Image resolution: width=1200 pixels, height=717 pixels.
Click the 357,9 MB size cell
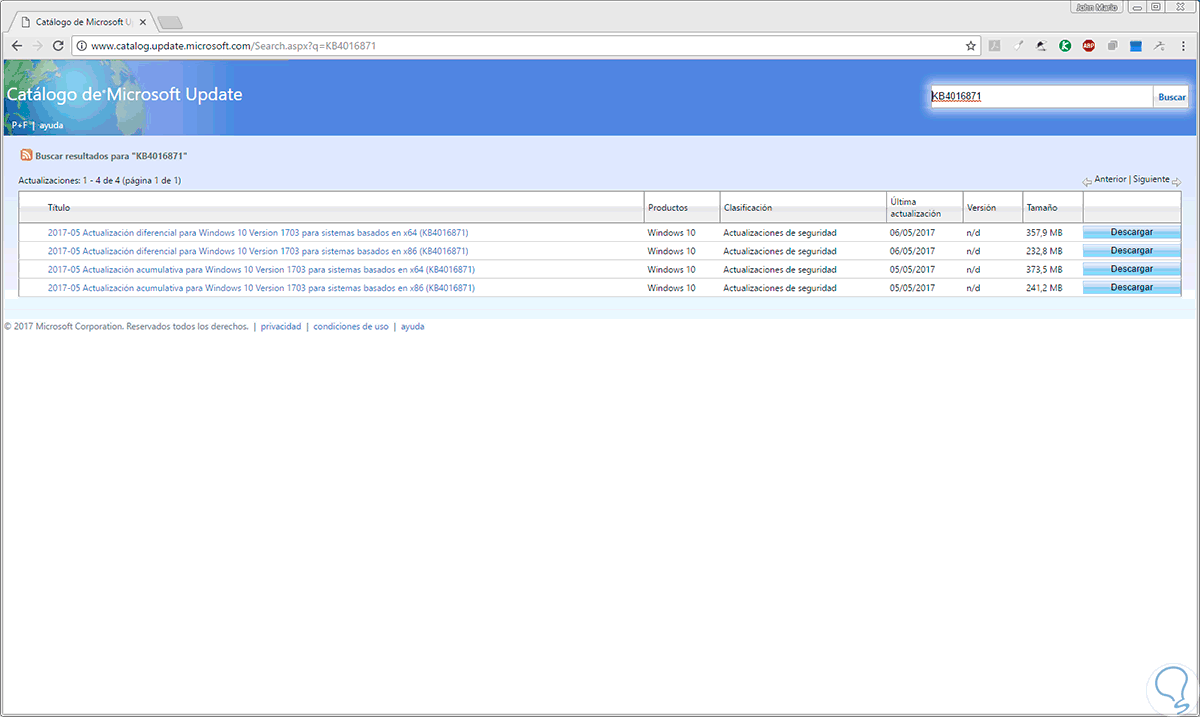tap(1042, 232)
